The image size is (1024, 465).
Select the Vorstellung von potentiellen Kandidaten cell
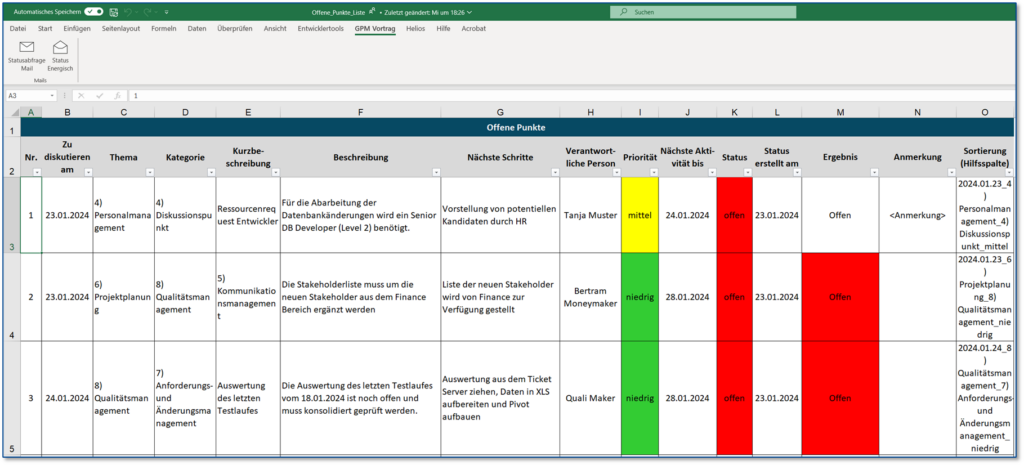500,215
